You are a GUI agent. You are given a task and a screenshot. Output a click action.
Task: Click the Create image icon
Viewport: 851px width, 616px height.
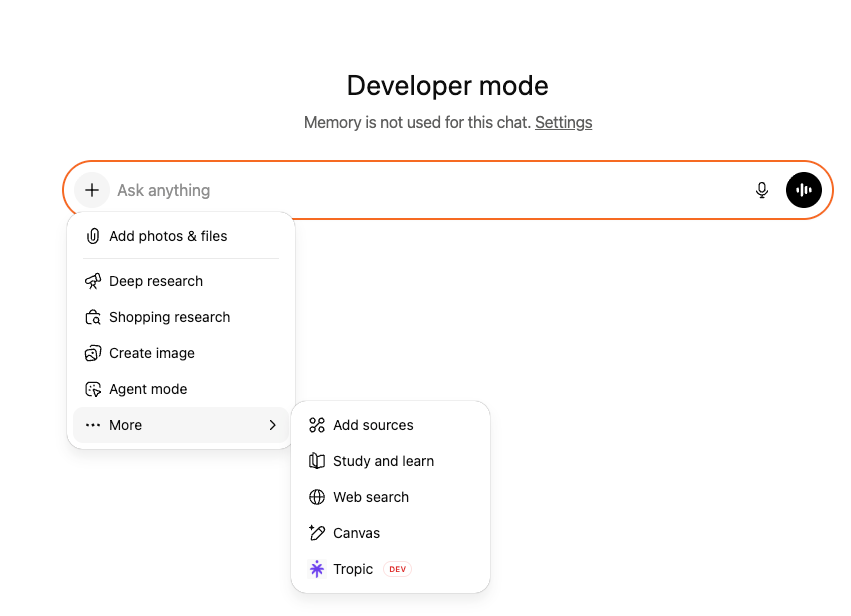[93, 353]
